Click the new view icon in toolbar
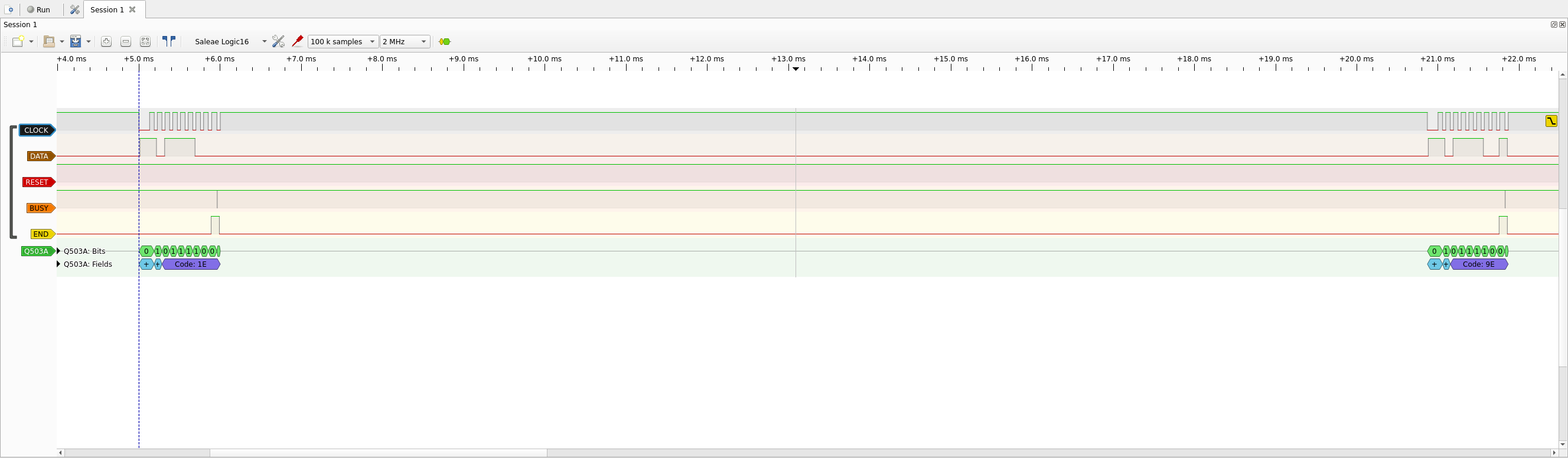The width and height of the screenshot is (1568, 458). coord(18,41)
